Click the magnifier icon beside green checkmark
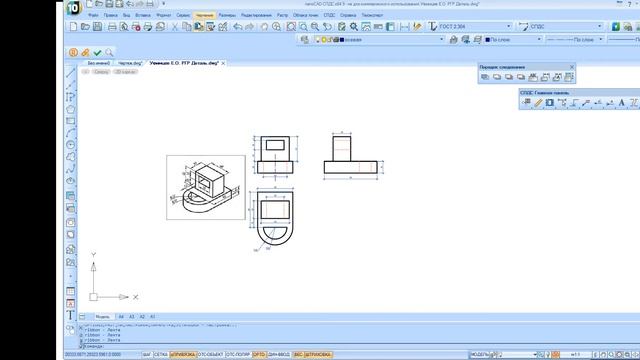 tap(109, 53)
